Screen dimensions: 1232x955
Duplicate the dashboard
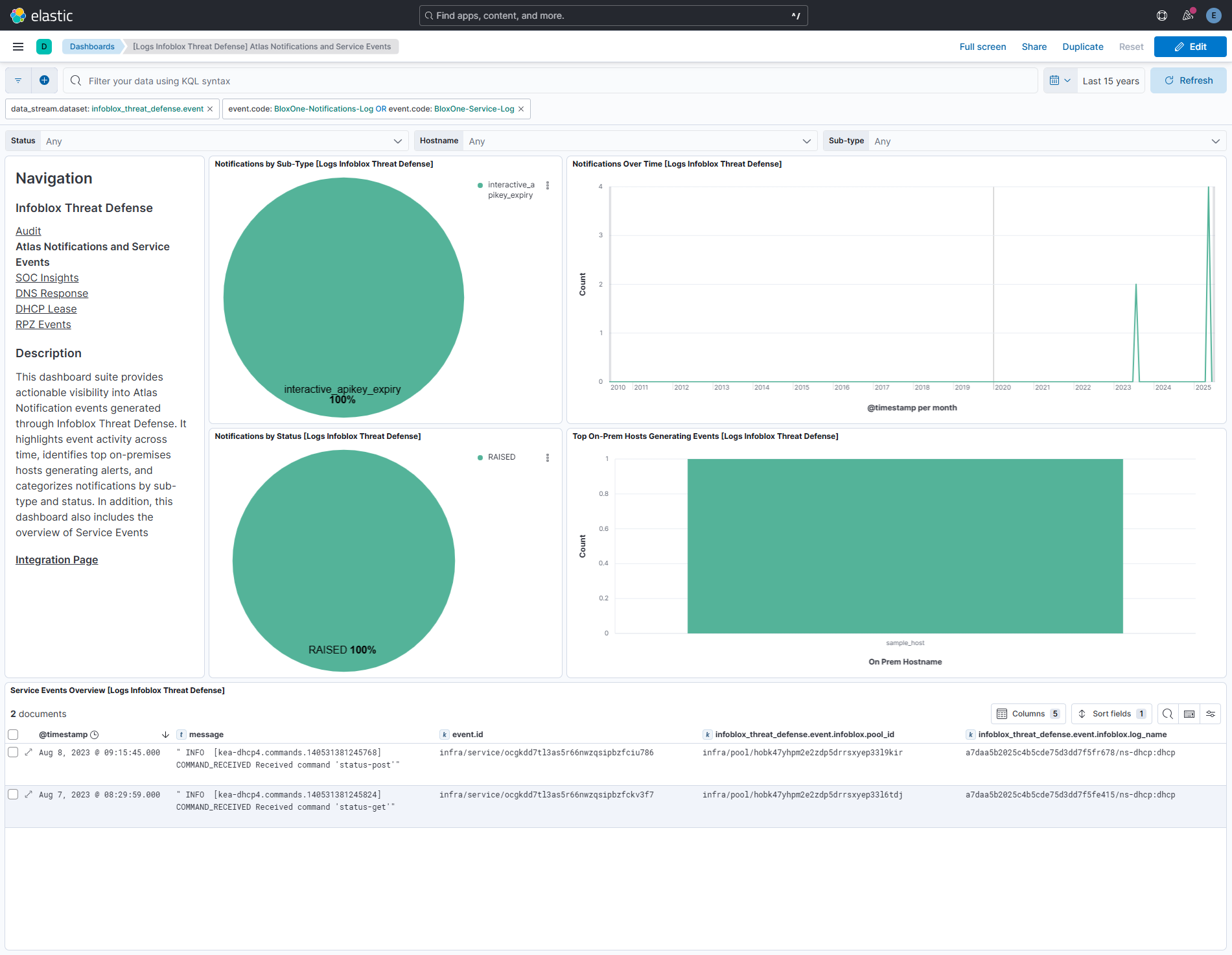[x=1083, y=47]
